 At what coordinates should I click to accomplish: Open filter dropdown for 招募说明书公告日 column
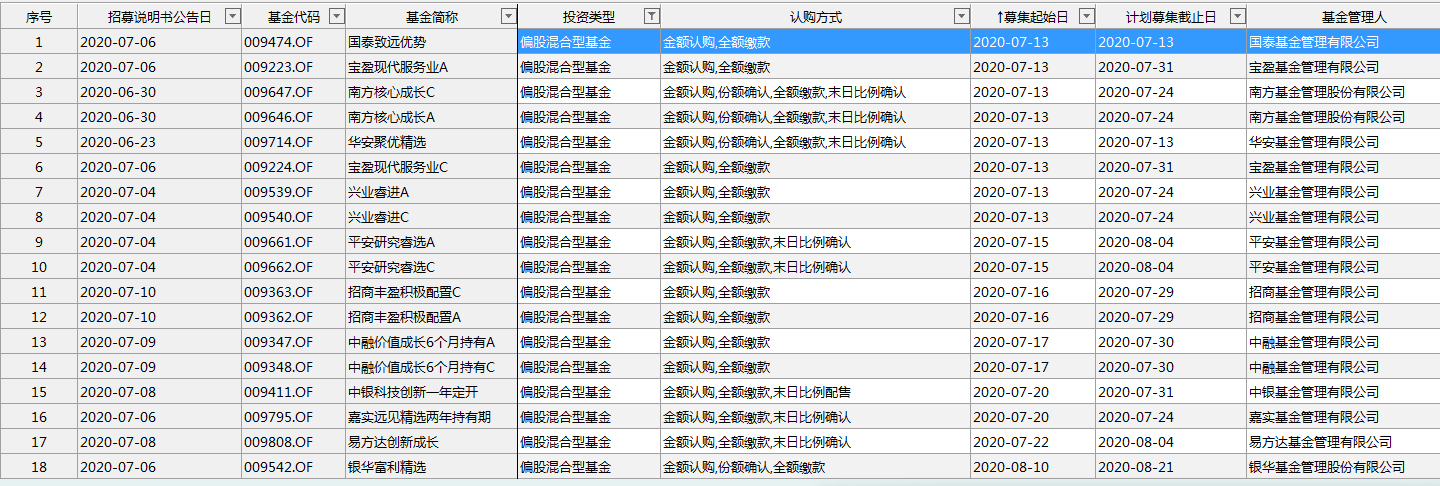point(233,16)
